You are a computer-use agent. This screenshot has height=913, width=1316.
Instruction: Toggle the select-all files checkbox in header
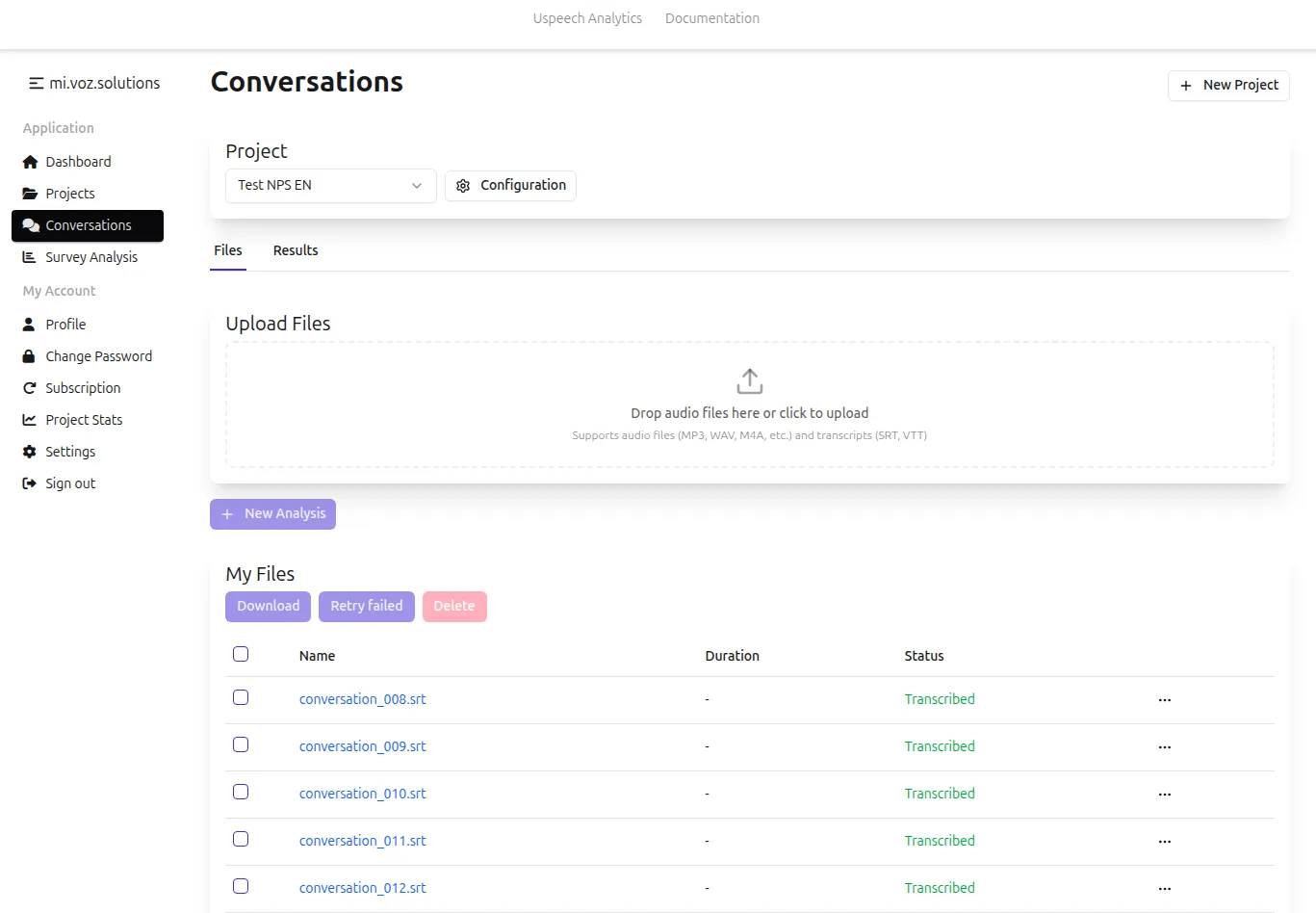pos(241,655)
